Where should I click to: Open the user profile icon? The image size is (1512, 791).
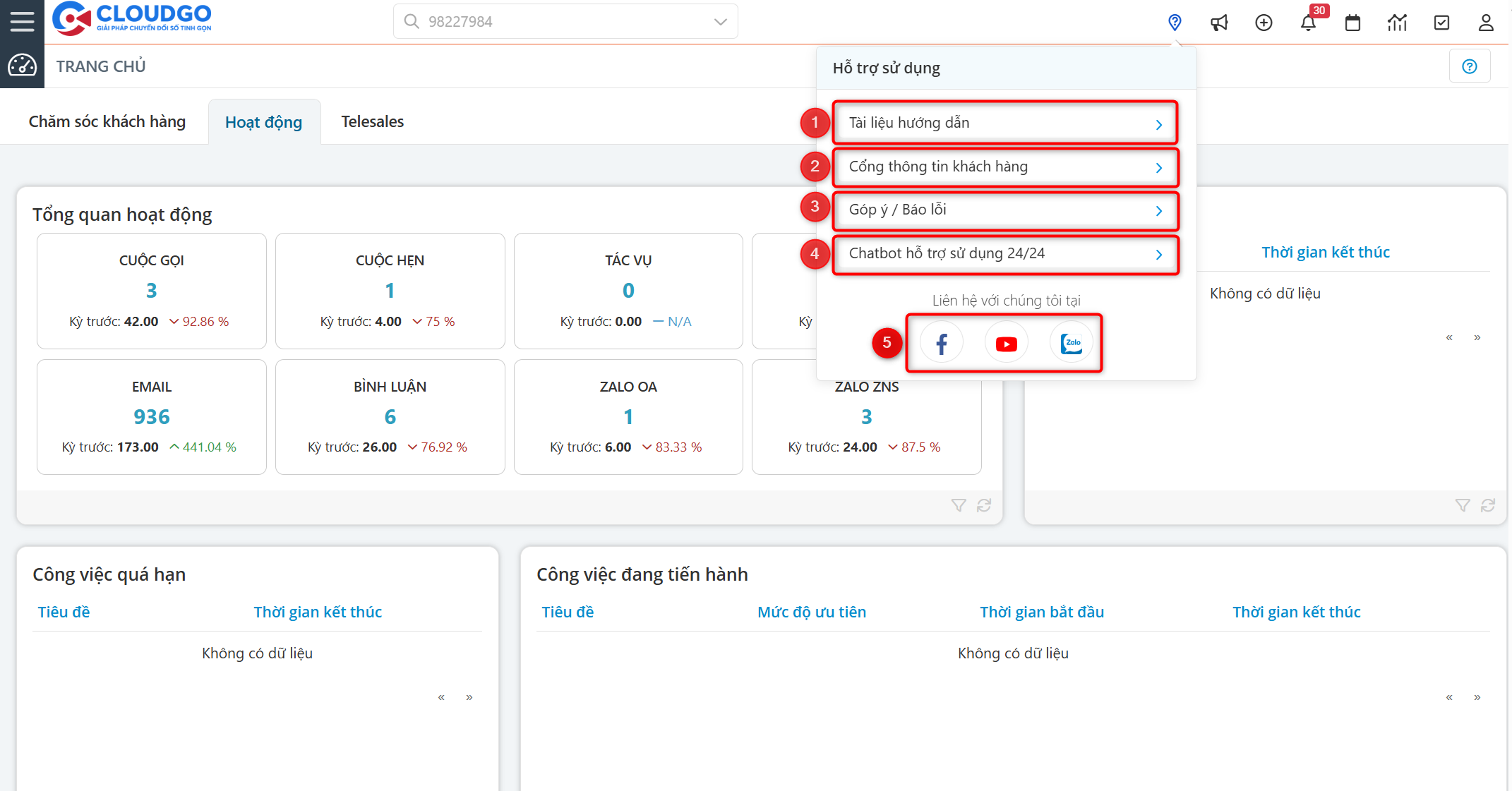click(1486, 23)
